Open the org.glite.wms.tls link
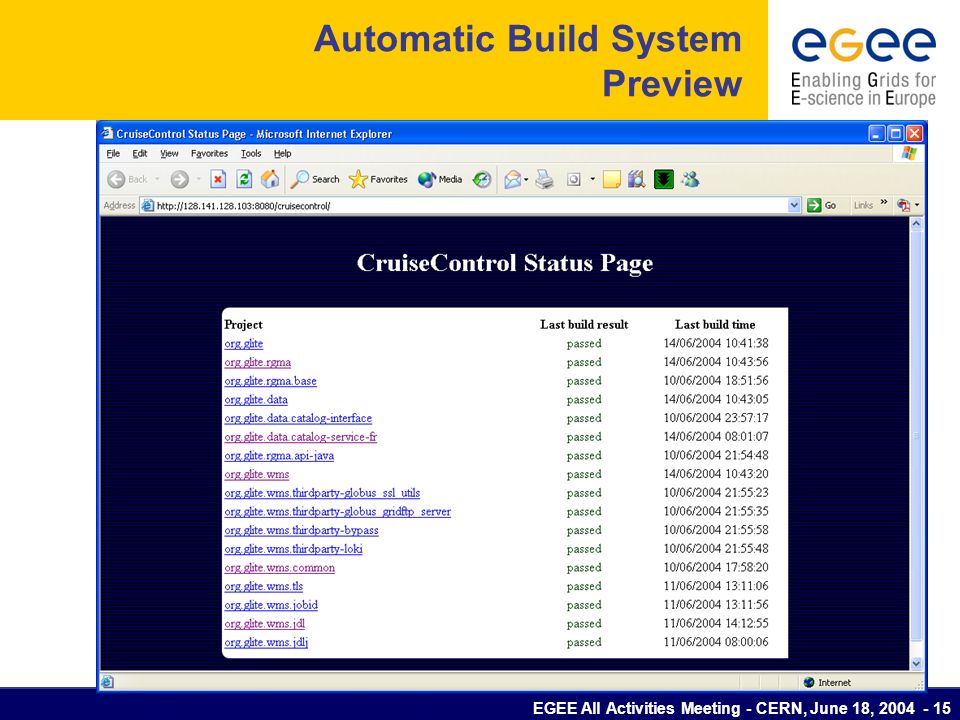This screenshot has height=720, width=960. [264, 587]
